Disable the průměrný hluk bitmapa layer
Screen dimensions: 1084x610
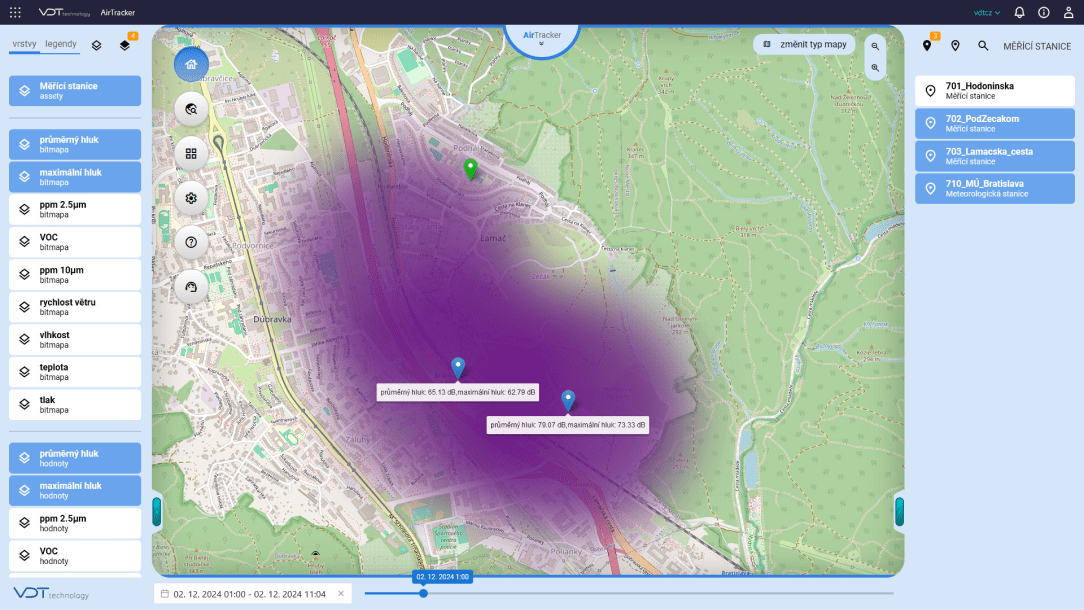click(75, 144)
